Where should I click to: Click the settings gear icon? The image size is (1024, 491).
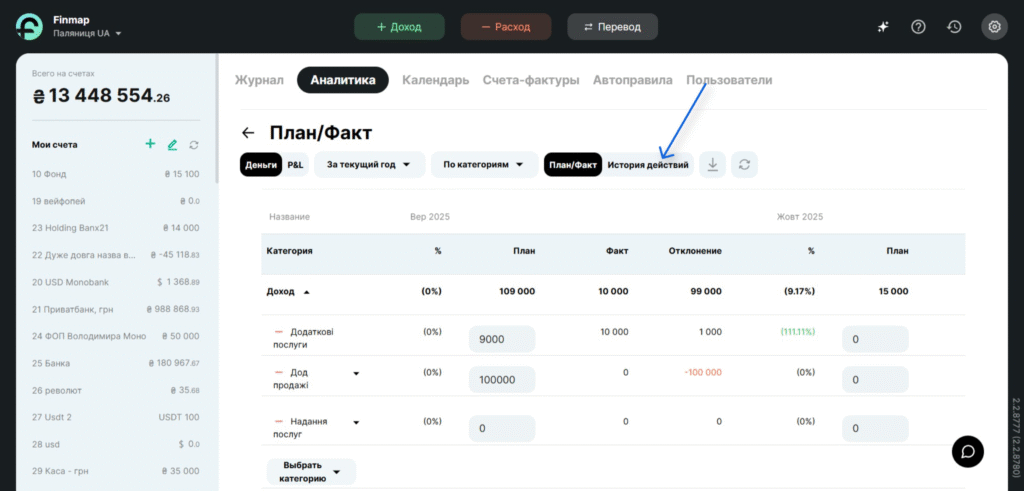tap(994, 27)
